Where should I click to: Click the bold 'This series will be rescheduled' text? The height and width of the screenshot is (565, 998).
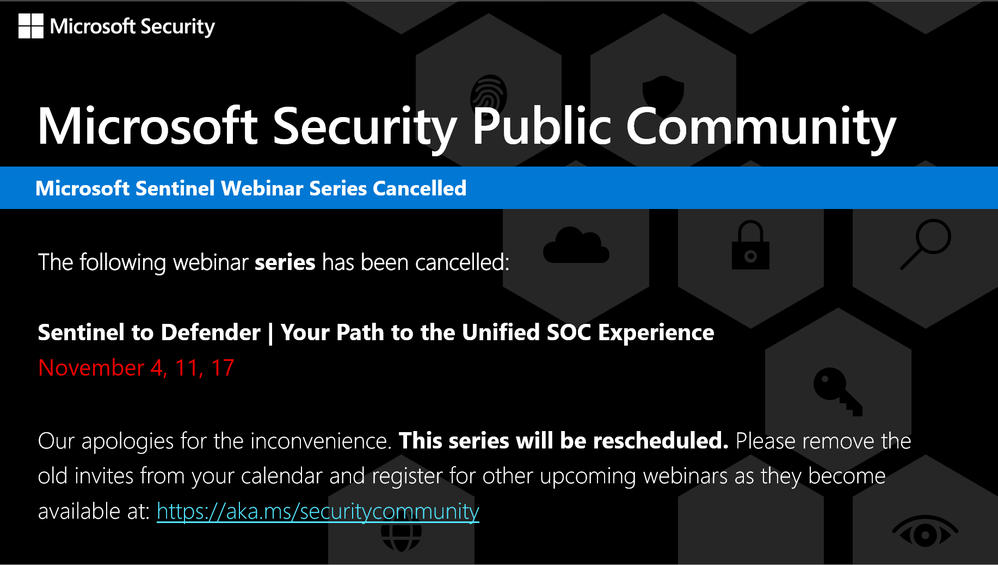pyautogui.click(x=563, y=440)
